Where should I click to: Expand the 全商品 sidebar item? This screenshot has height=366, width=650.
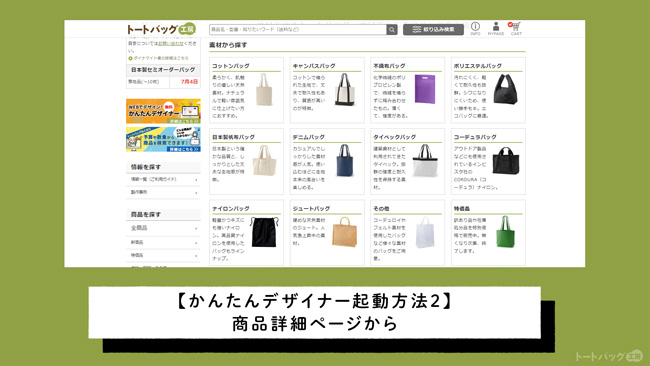pyautogui.click(x=163, y=228)
